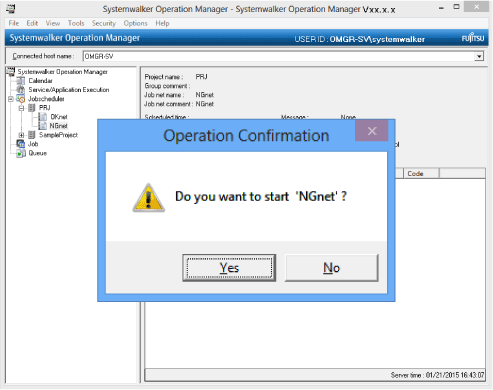Click the Job icon in the tree
493x390 pixels.
point(21,144)
